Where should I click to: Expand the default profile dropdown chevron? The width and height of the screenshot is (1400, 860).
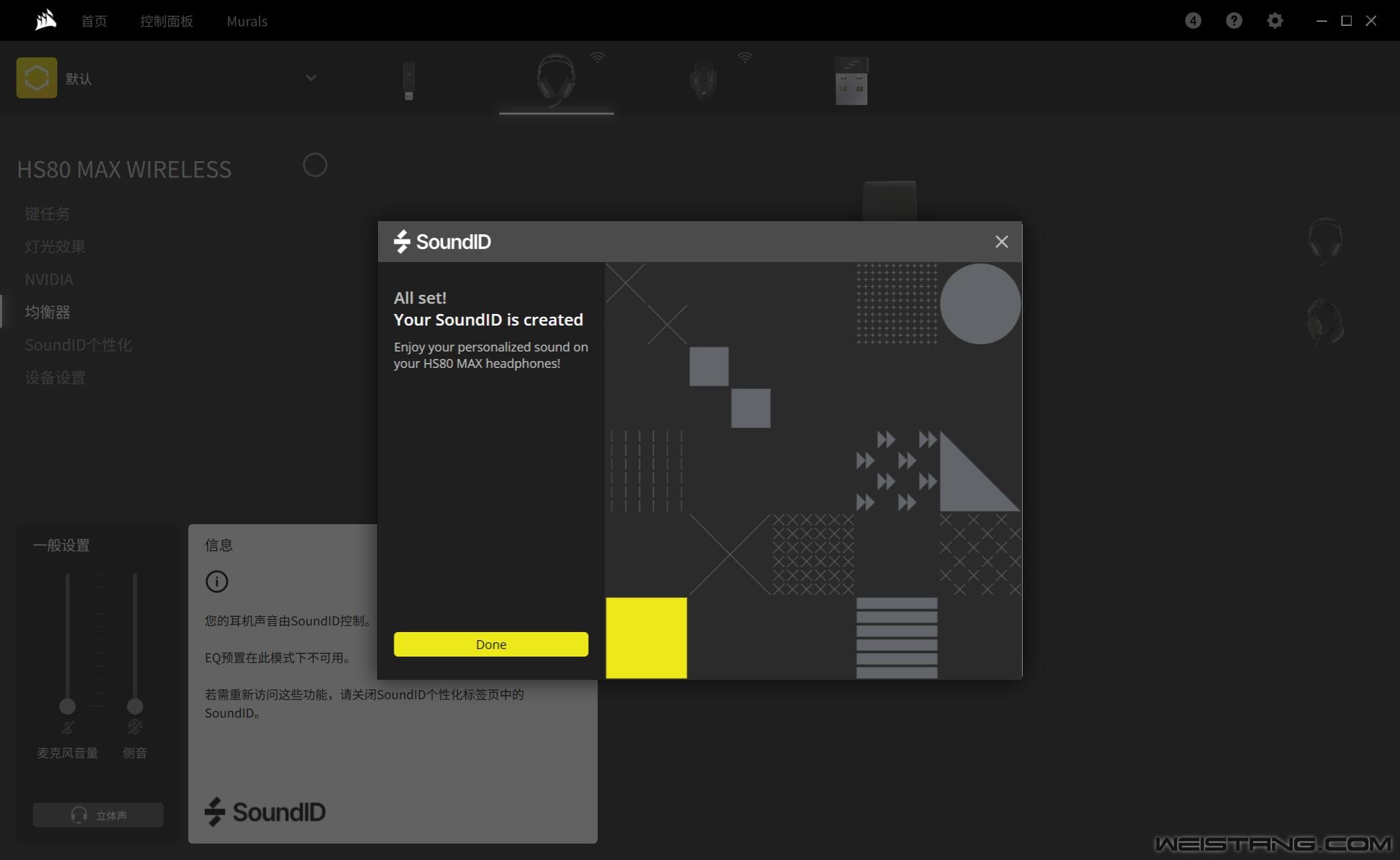pos(311,78)
